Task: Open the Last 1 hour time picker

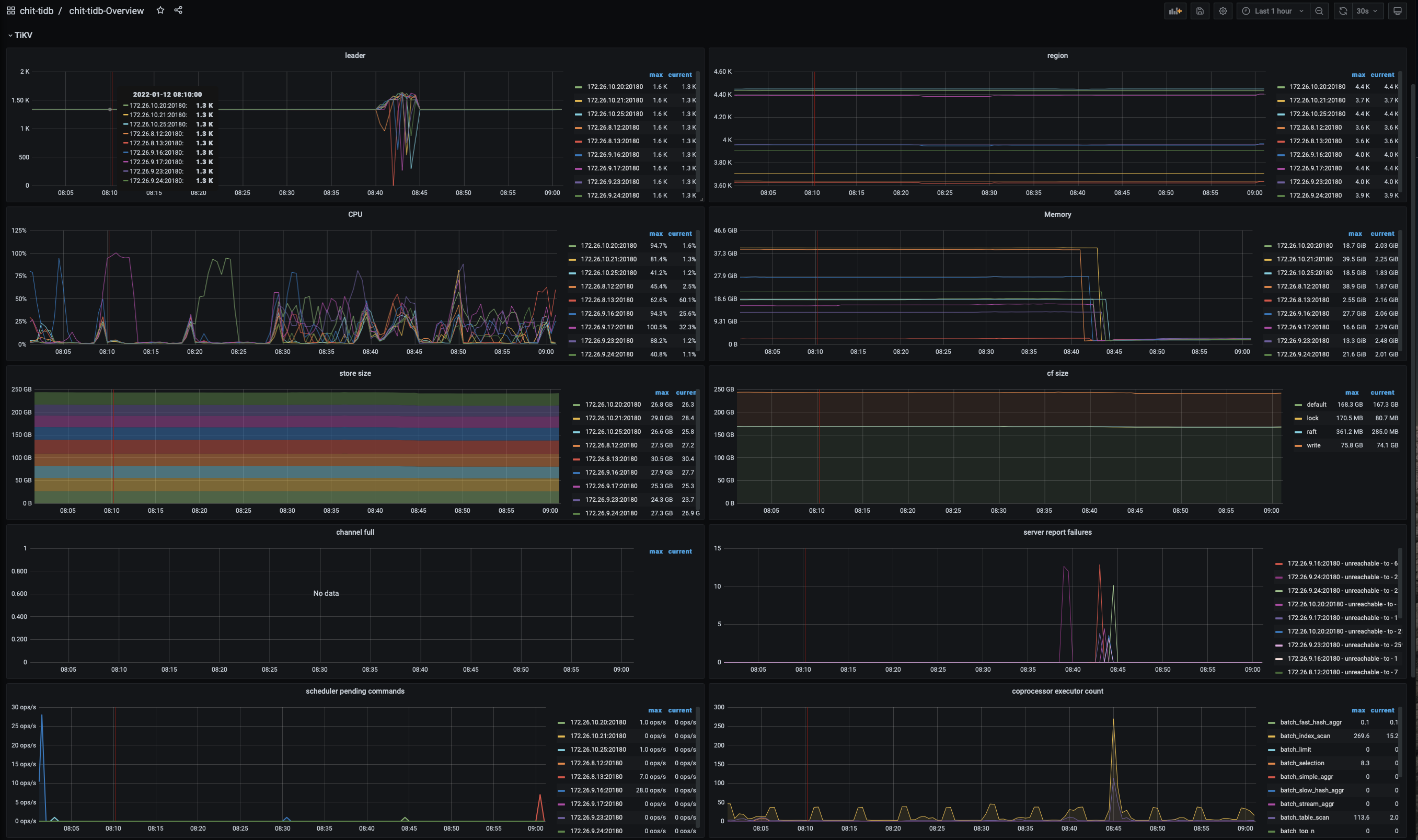Action: [x=1273, y=11]
